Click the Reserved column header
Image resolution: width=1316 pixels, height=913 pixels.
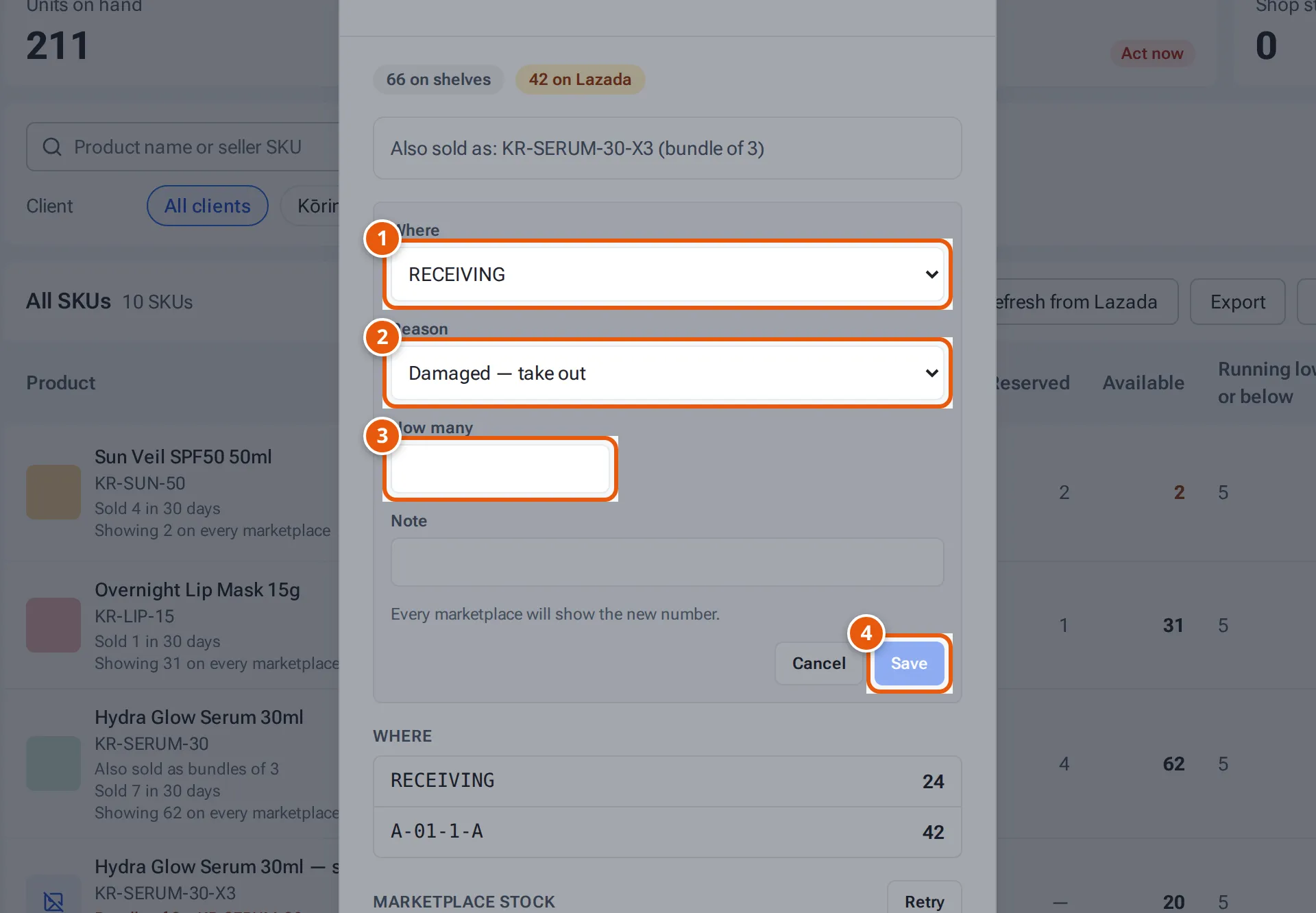(1033, 383)
